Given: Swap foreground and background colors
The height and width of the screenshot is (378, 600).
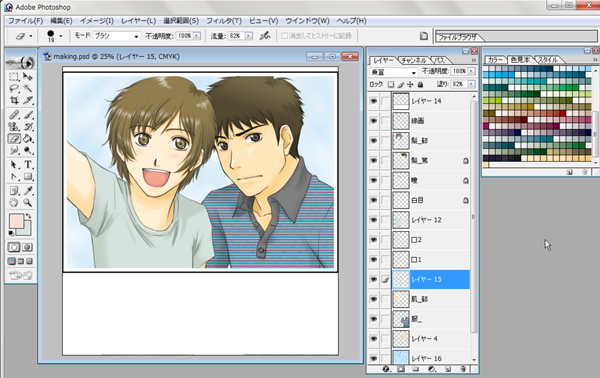Looking at the screenshot, I should 28,217.
